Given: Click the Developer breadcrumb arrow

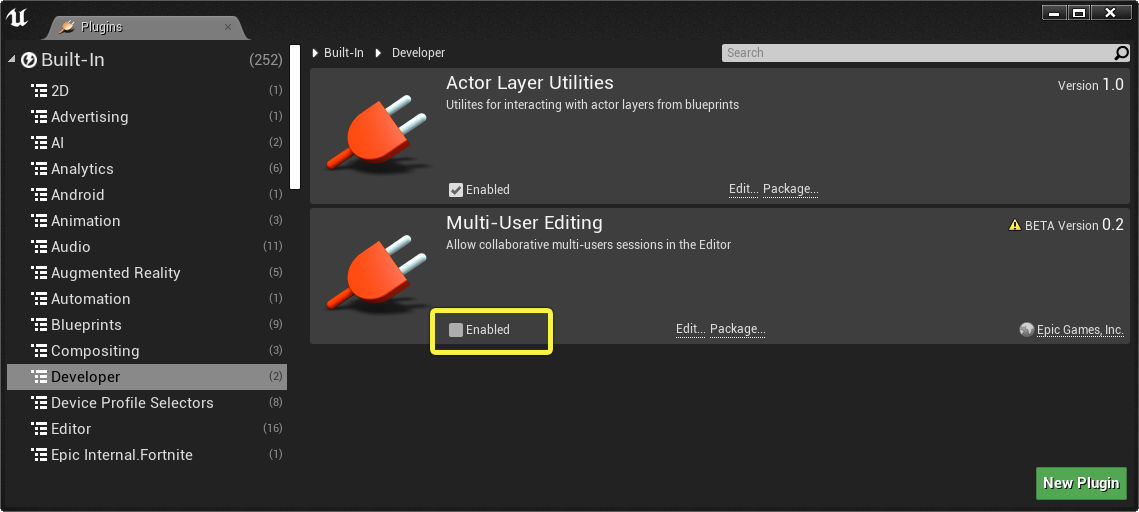Looking at the screenshot, I should coord(378,53).
